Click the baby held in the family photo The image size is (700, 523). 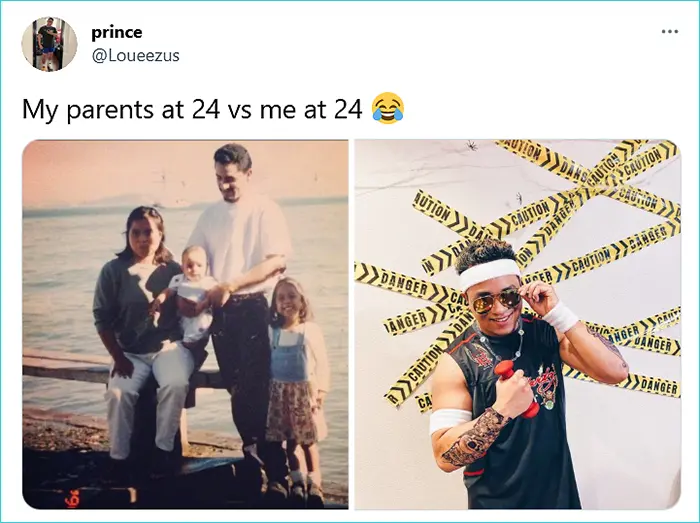tap(194, 290)
